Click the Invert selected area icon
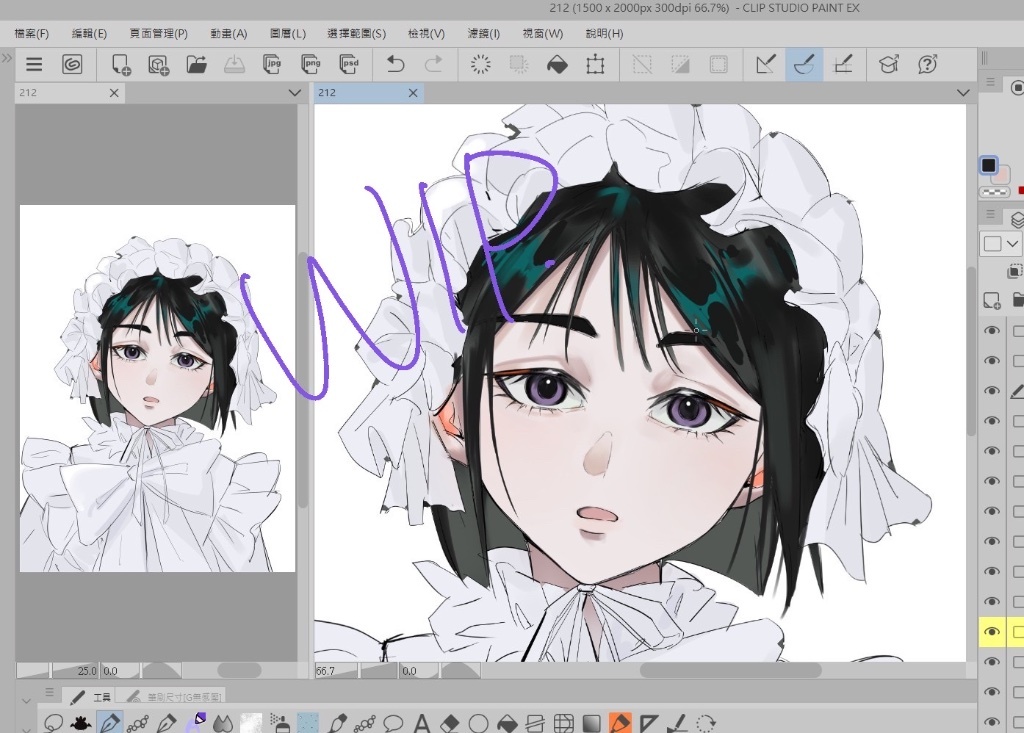The width and height of the screenshot is (1024, 733). 680,64
